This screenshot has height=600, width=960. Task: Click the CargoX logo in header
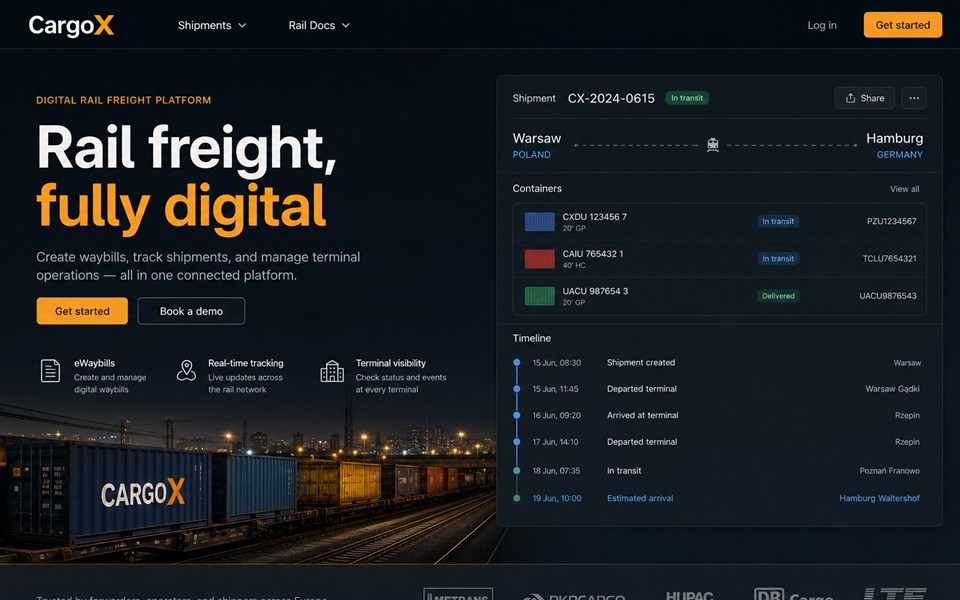(71, 25)
